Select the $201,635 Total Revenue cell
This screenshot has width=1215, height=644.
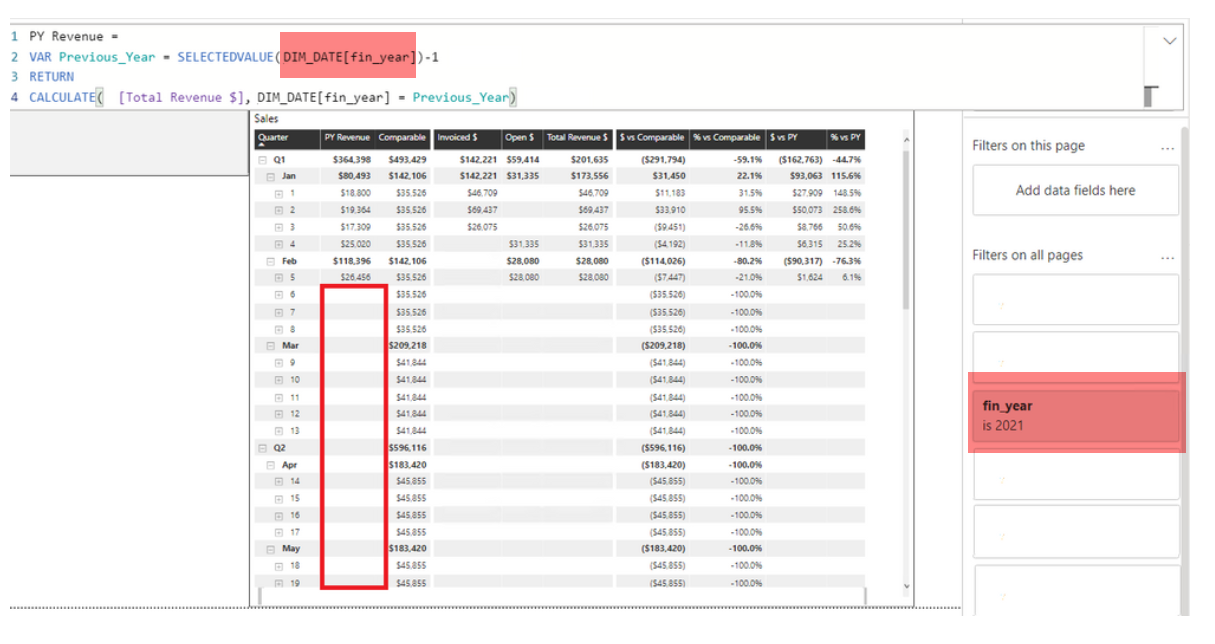588,160
